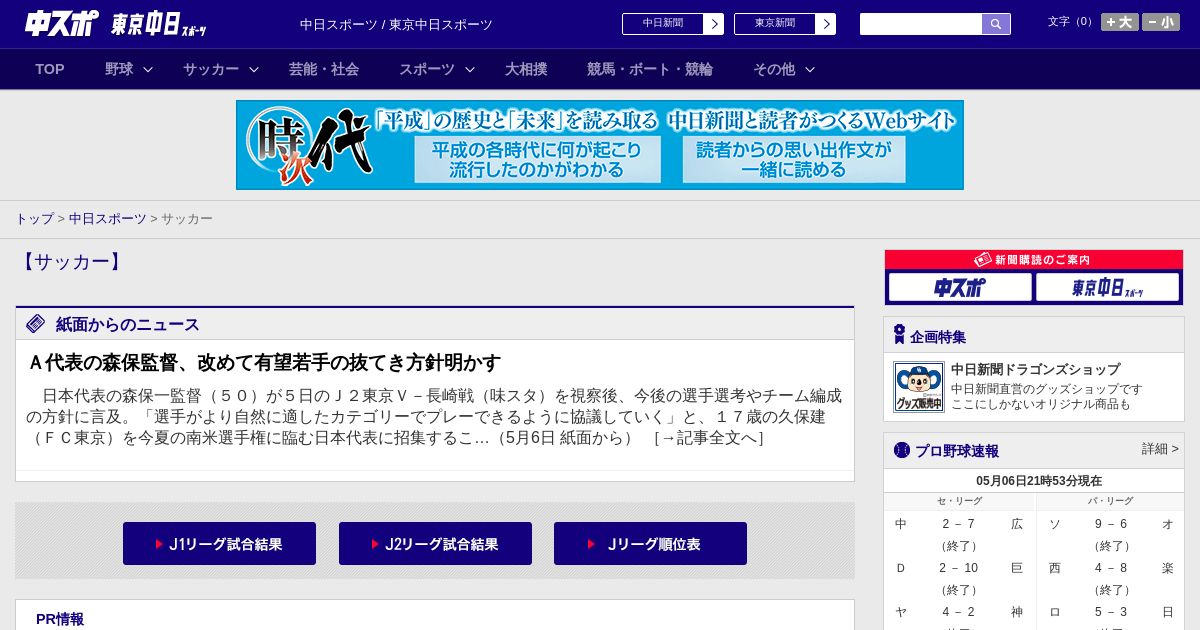The height and width of the screenshot is (630, 1200).
Task: Click the 時代 banner advertisement
Action: point(600,145)
